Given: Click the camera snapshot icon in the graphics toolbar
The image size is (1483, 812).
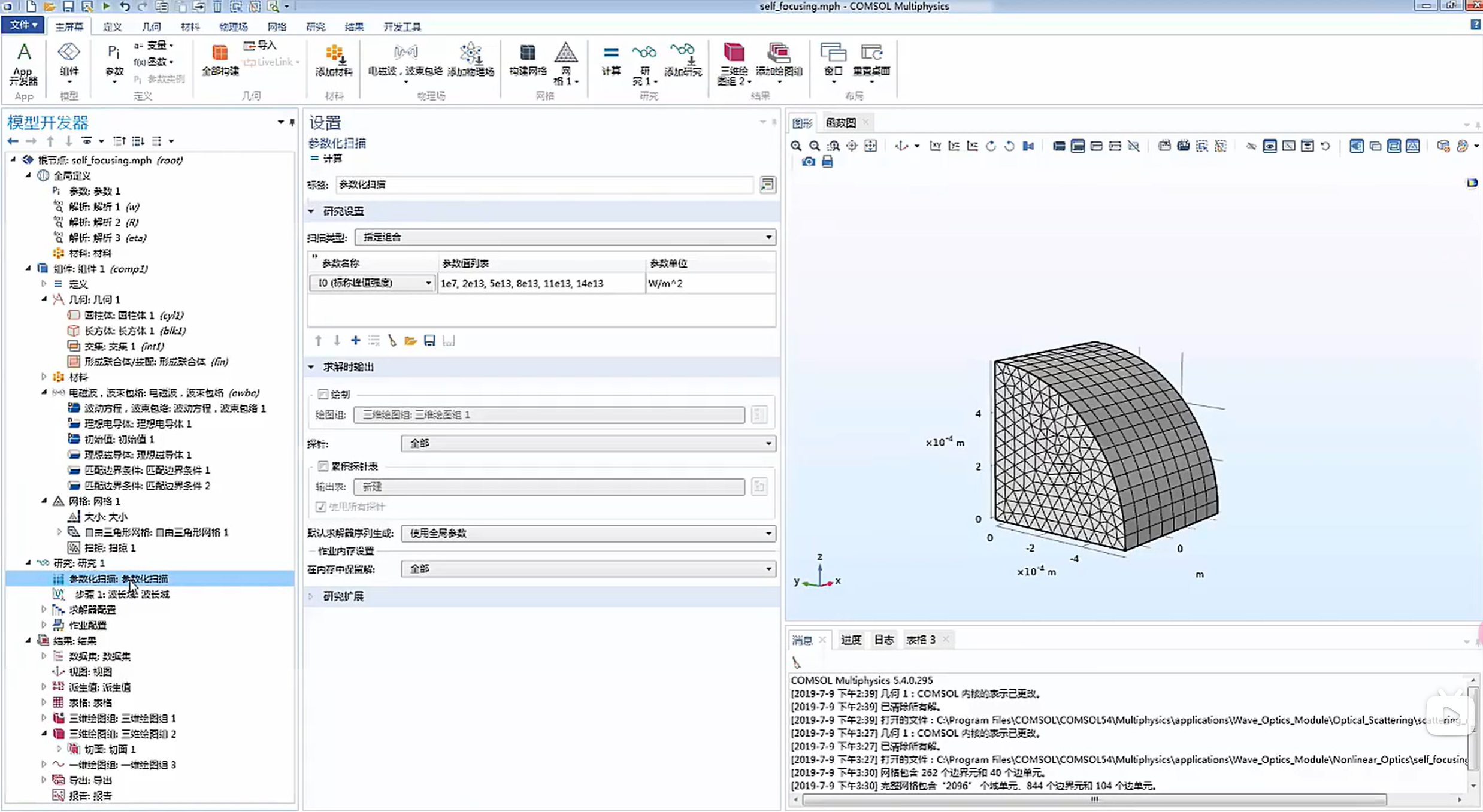Looking at the screenshot, I should point(808,162).
